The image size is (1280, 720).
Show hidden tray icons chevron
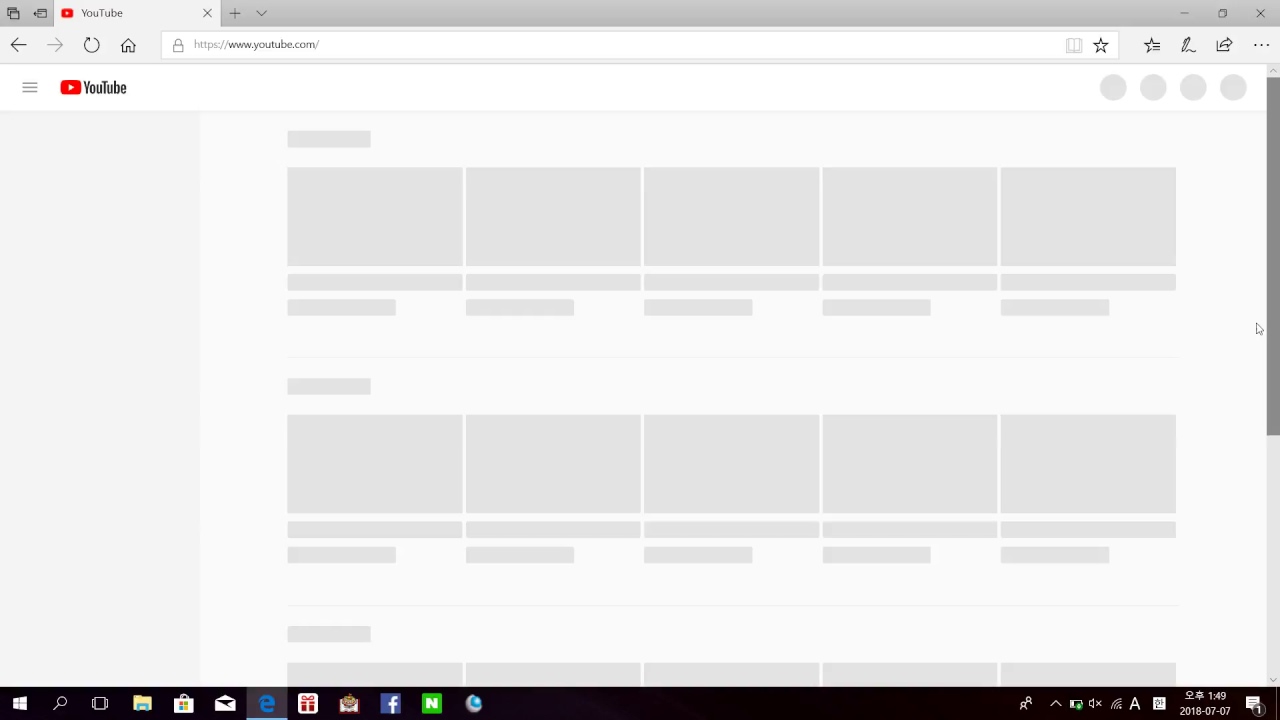click(1055, 704)
